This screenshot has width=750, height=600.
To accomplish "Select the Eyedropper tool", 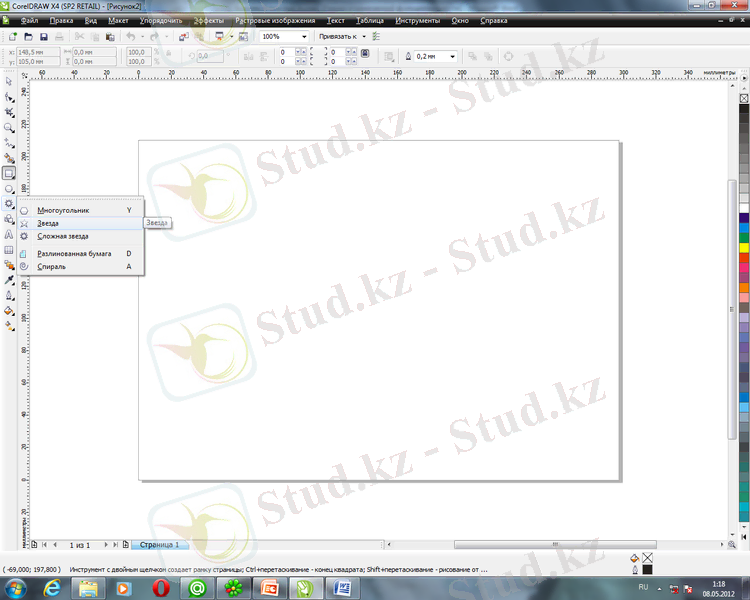I will tap(9, 280).
